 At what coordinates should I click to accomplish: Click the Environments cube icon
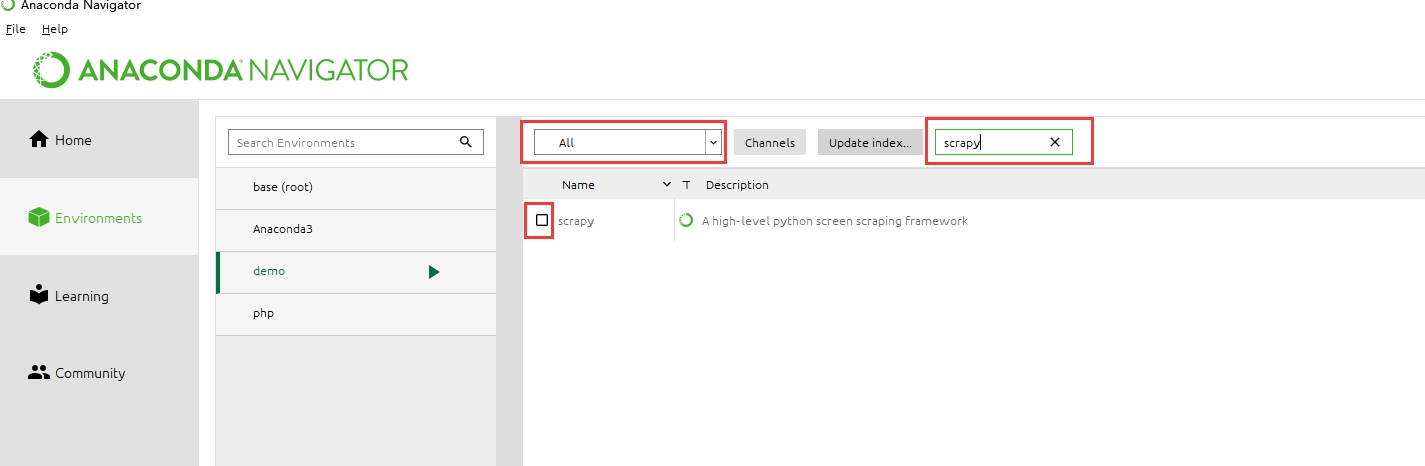pos(39,218)
